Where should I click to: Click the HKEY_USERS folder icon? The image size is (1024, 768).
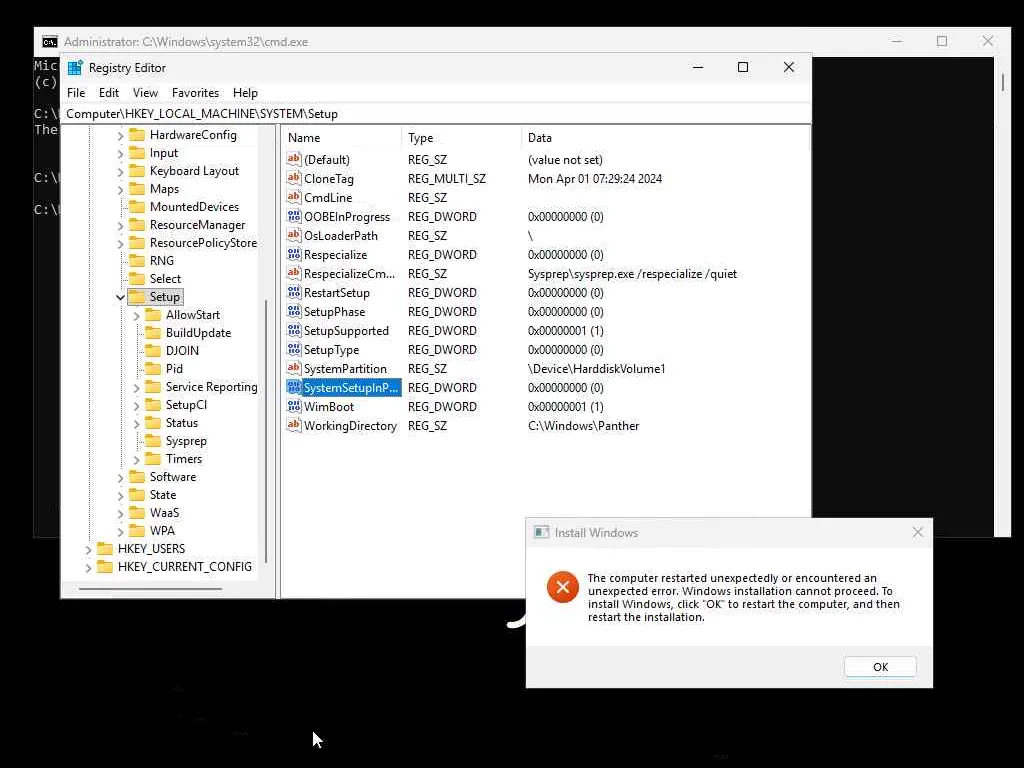(x=104, y=549)
